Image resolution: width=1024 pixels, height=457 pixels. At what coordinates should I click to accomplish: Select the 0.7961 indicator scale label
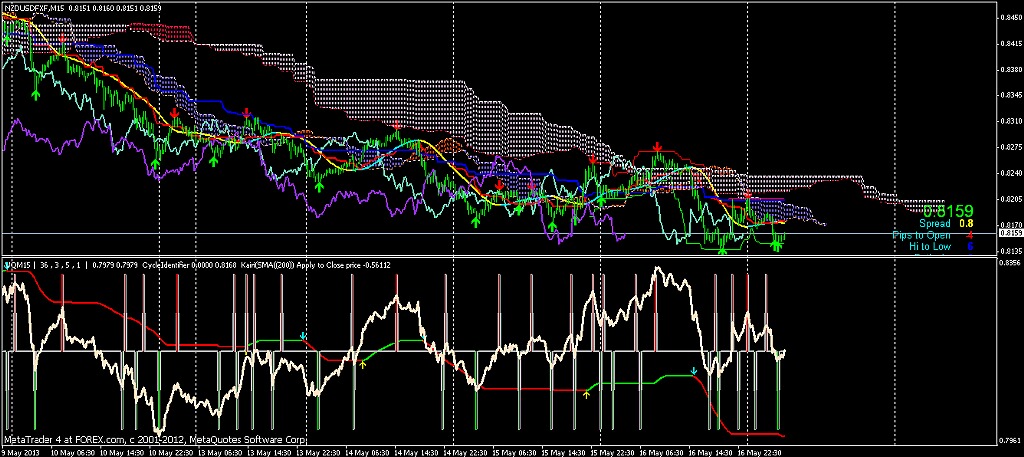click(x=1012, y=440)
